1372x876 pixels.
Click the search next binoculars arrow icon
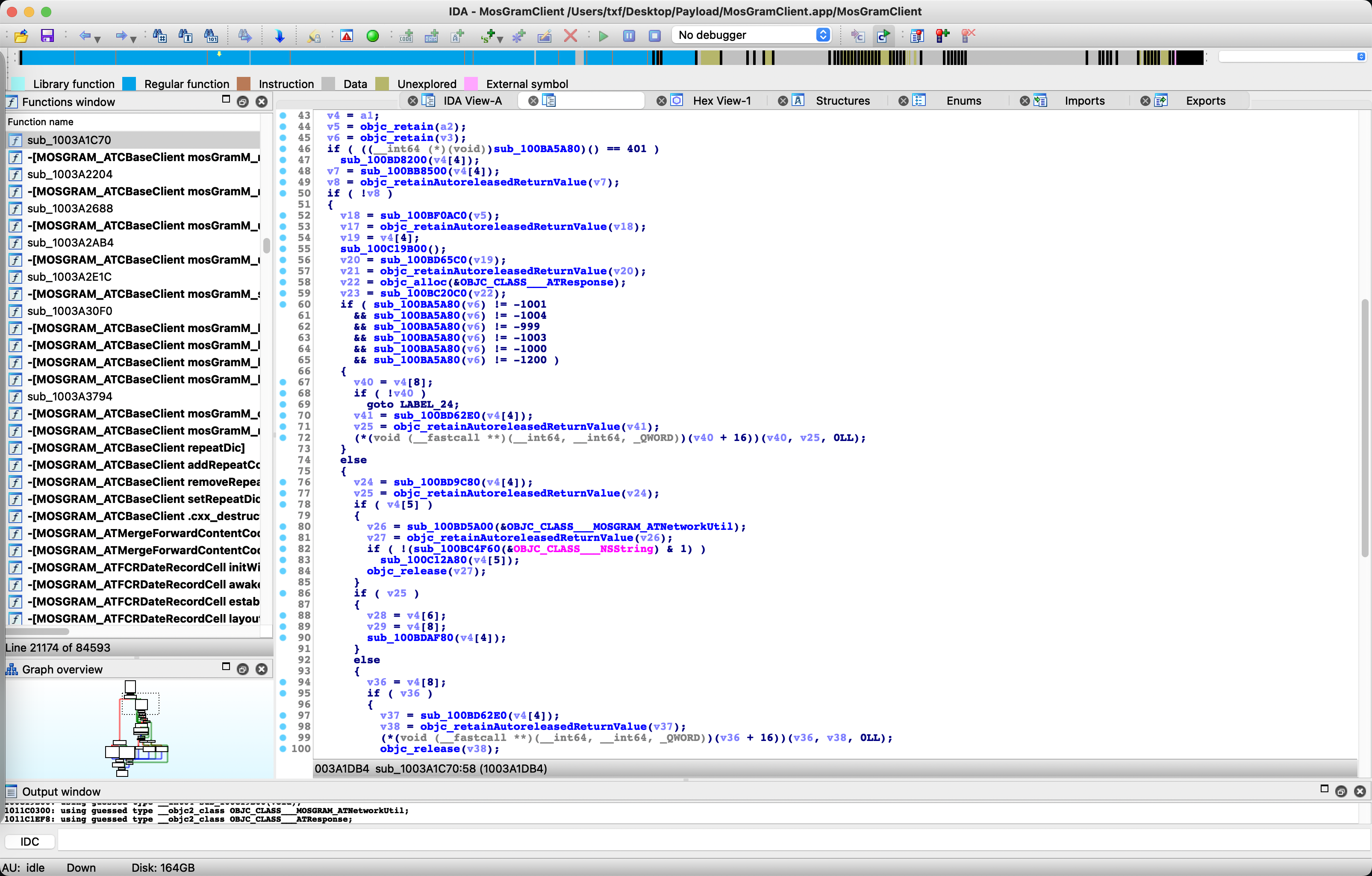245,36
